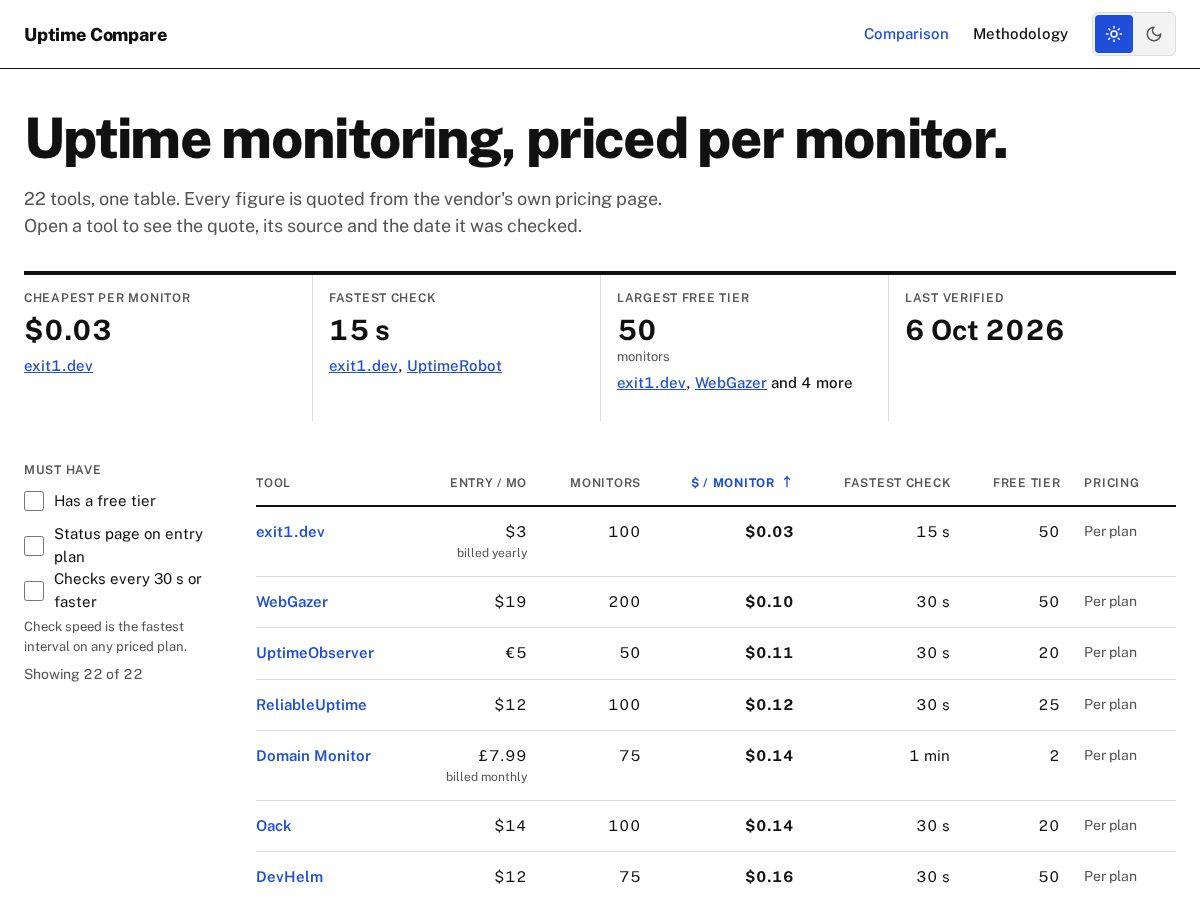The image size is (1200, 900).
Task: Open UptimeRobot link under Fastest check
Action: (454, 366)
